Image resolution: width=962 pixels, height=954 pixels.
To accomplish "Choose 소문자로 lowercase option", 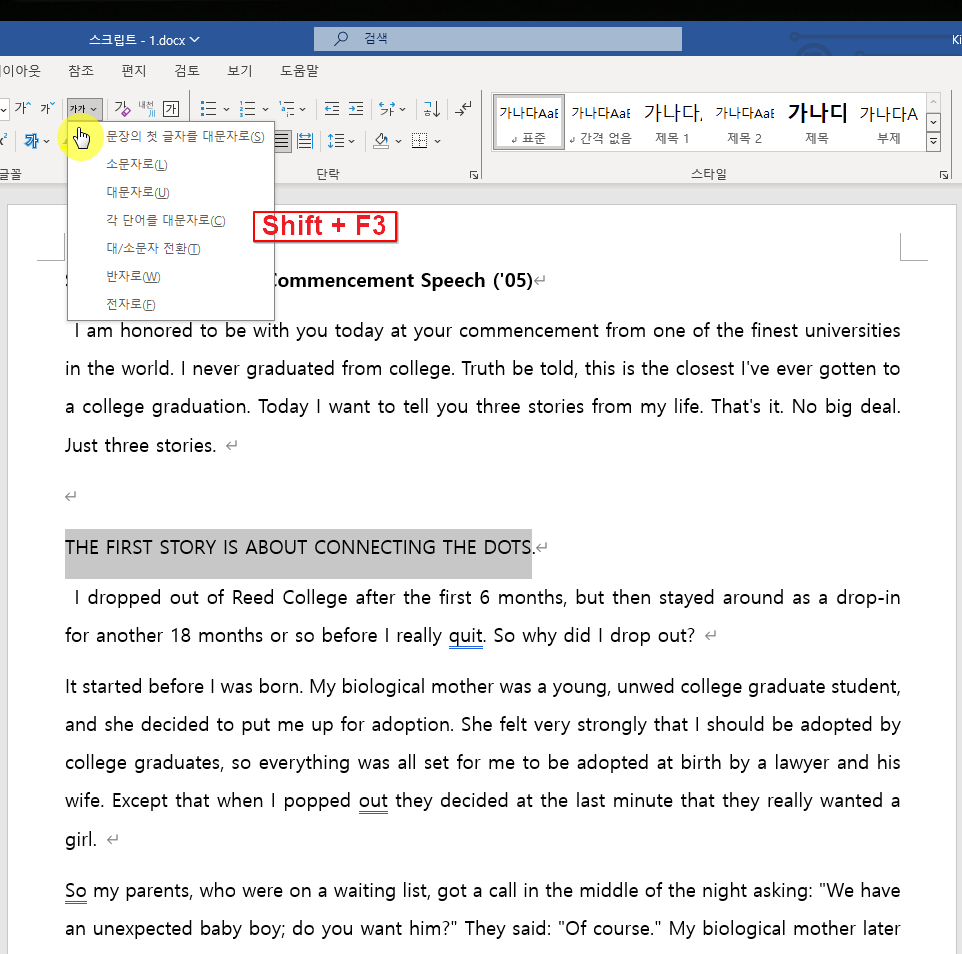I will pos(171,164).
